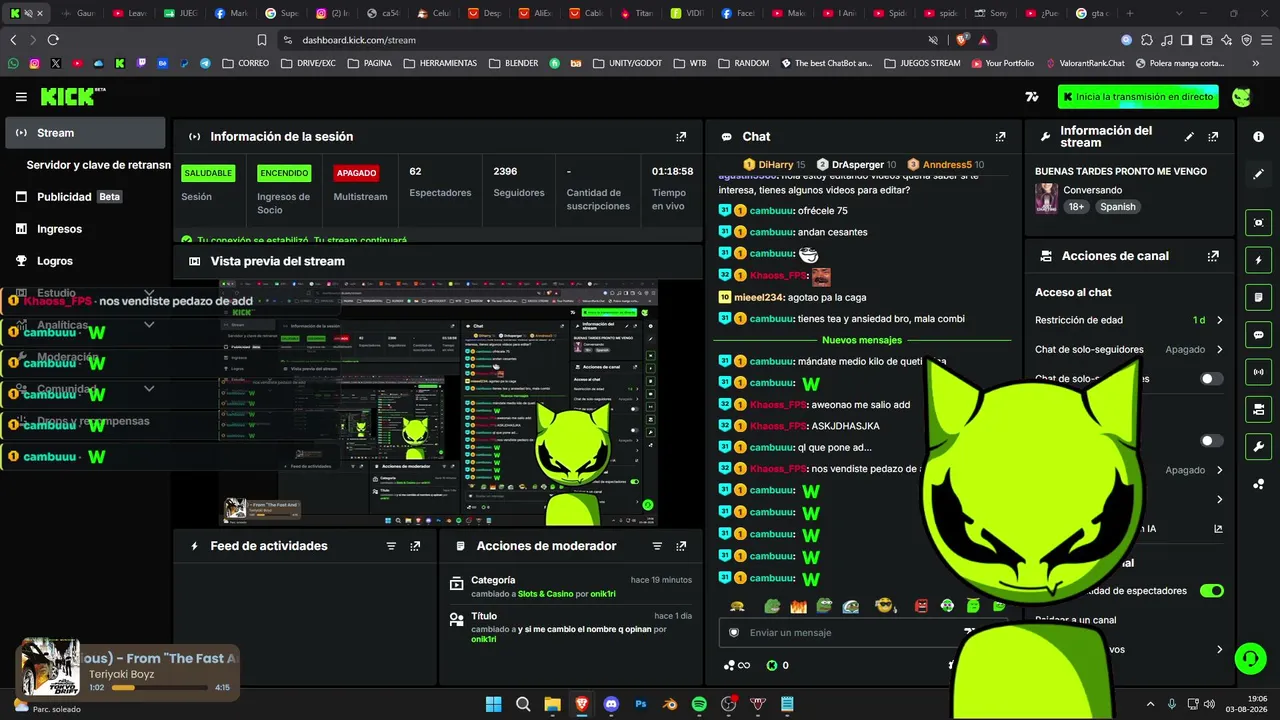
Task: Click the 18+ tag under Conversando
Action: 1076,207
